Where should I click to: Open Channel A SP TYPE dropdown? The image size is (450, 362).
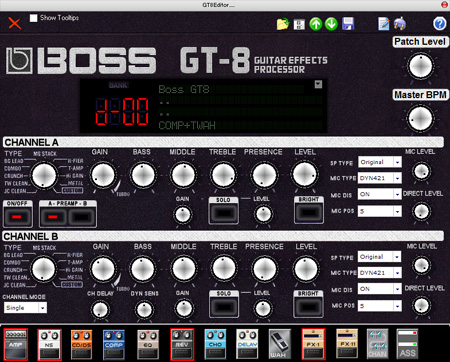tap(380, 162)
